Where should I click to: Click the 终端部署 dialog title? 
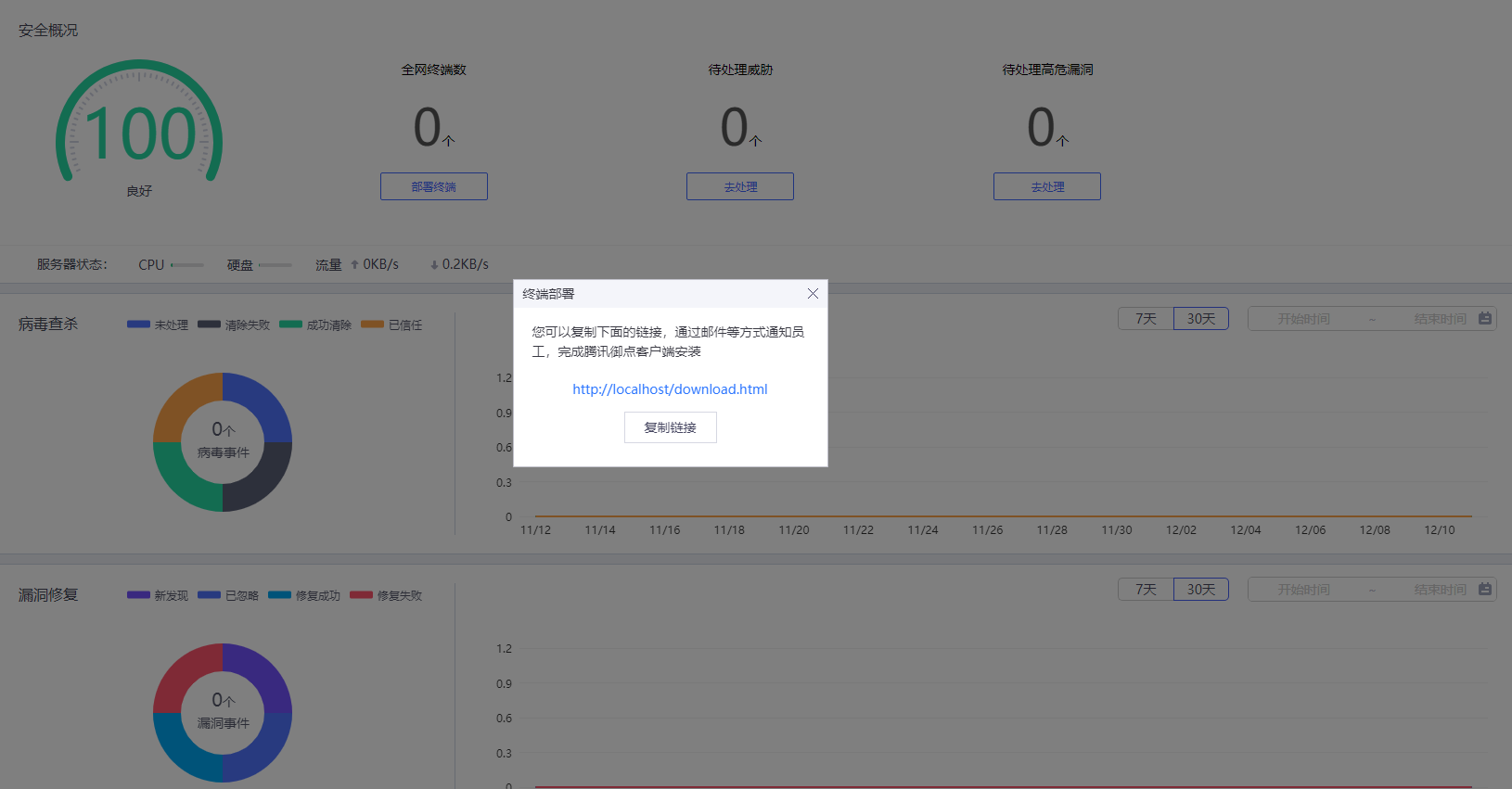coord(548,294)
